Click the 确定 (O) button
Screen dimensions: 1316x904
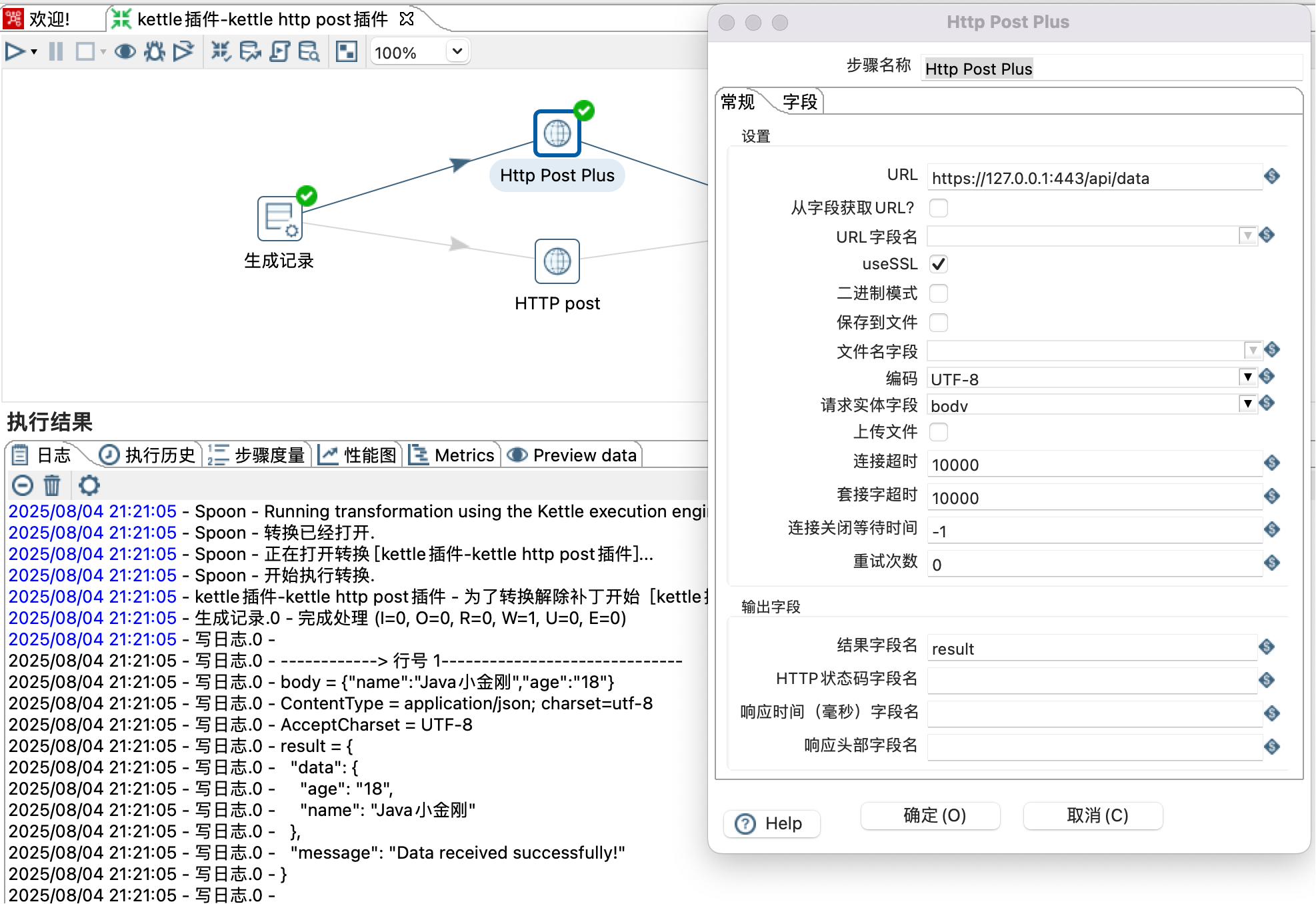[930, 815]
